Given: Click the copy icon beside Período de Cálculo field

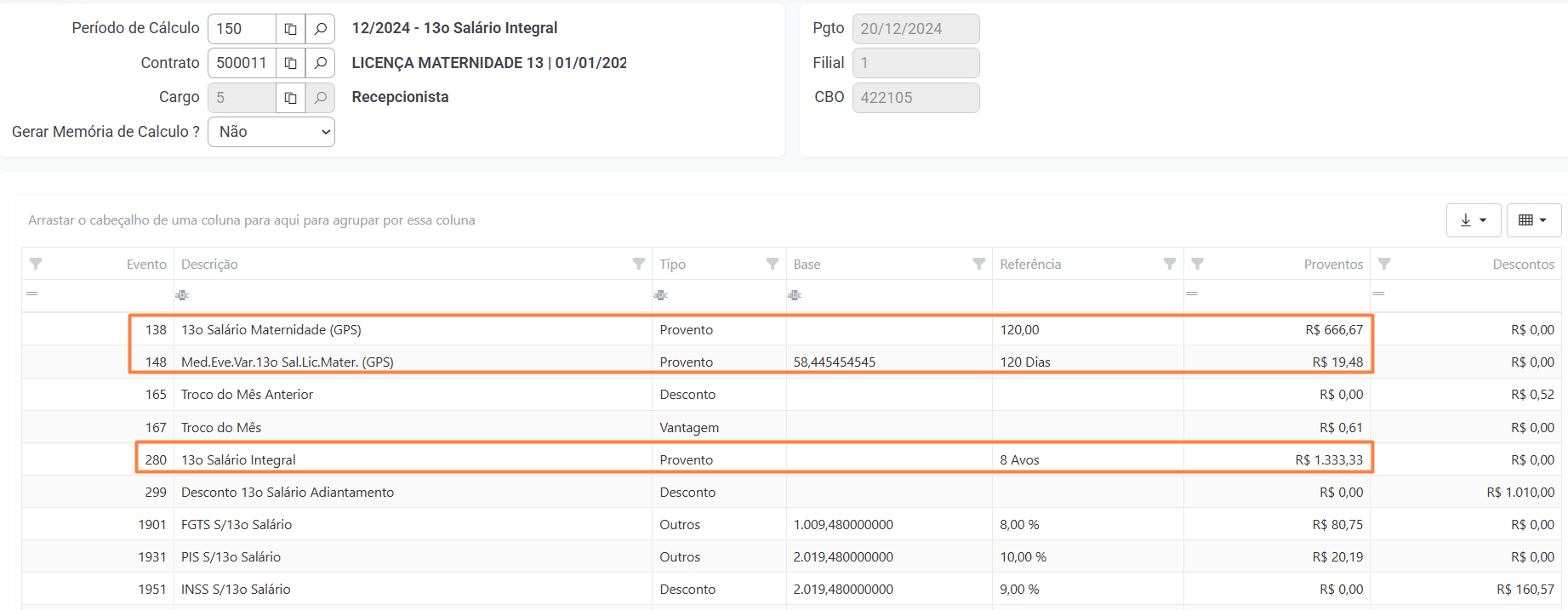Looking at the screenshot, I should click(x=290, y=29).
